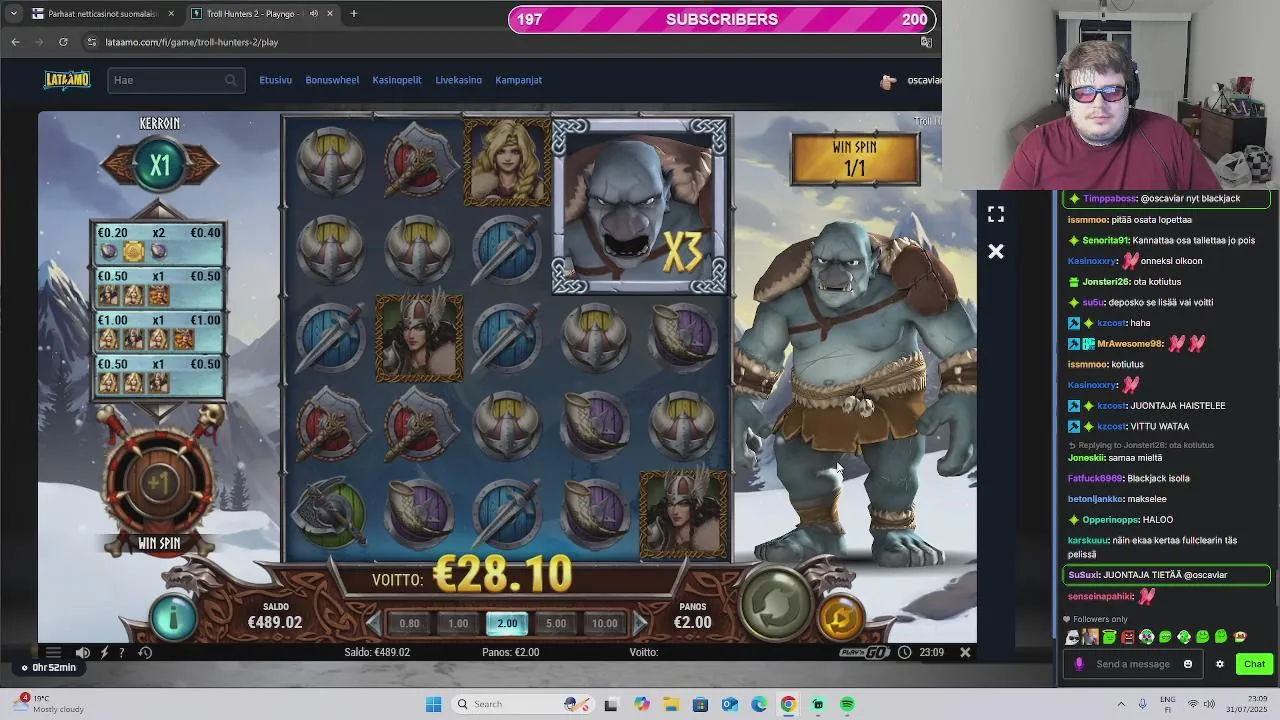This screenshot has height=720, width=1280.
Task: Click the Fatfuck6969 username in chat
Action: tap(1096, 478)
